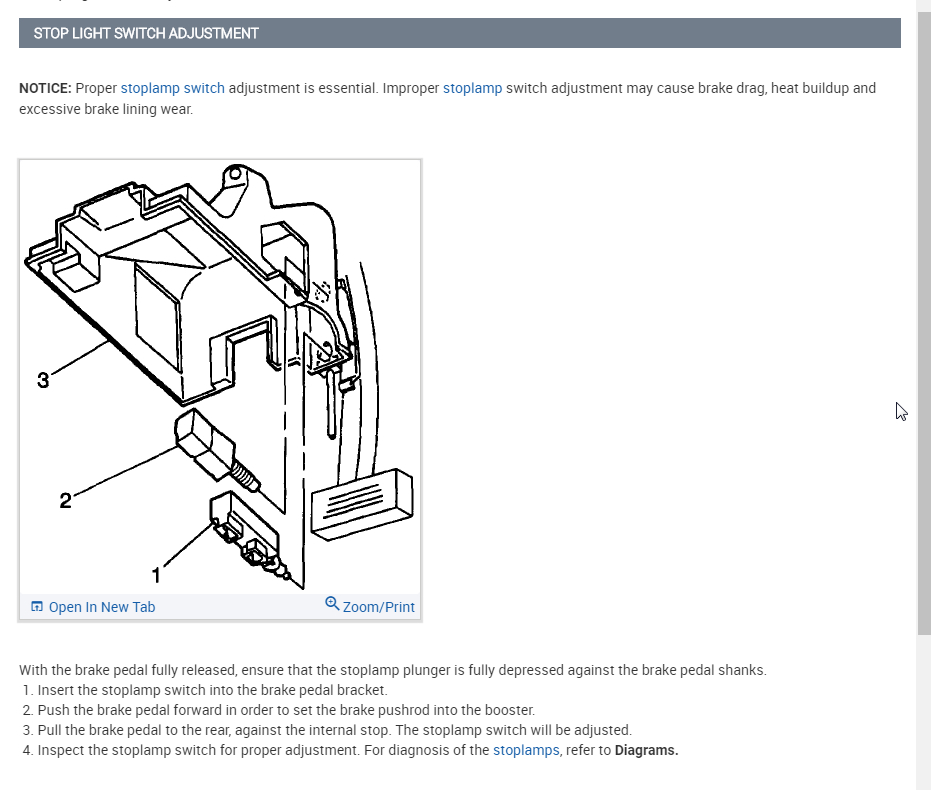This screenshot has height=790, width=931.
Task: Open the Zoom/Print text link
Action: (379, 607)
